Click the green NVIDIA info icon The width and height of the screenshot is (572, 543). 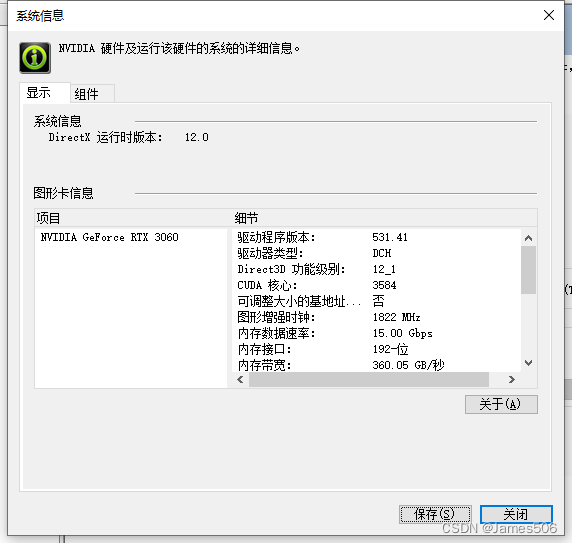click(35, 58)
